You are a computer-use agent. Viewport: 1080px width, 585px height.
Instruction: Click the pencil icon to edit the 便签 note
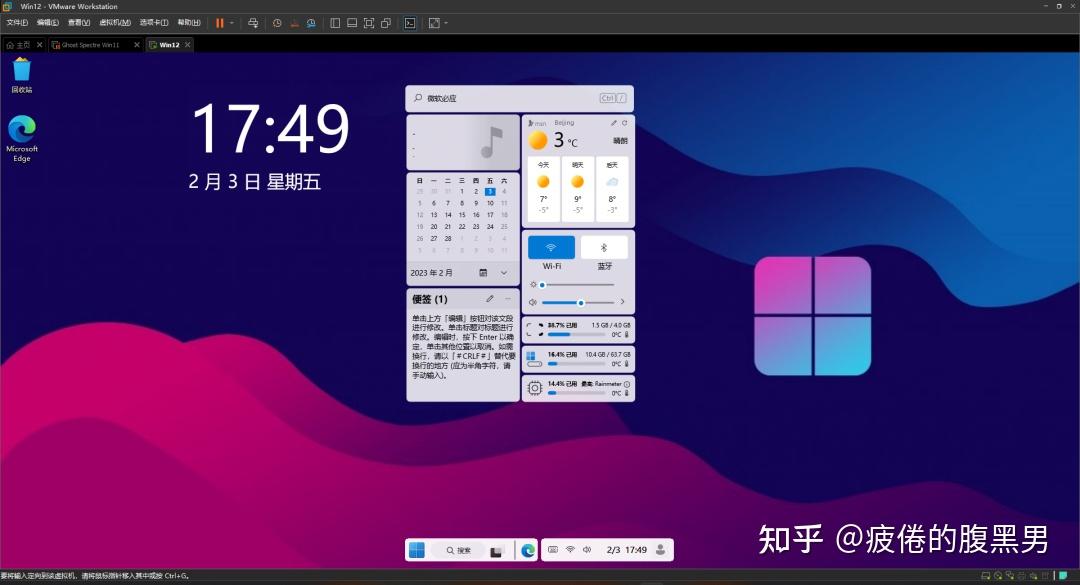coord(488,297)
